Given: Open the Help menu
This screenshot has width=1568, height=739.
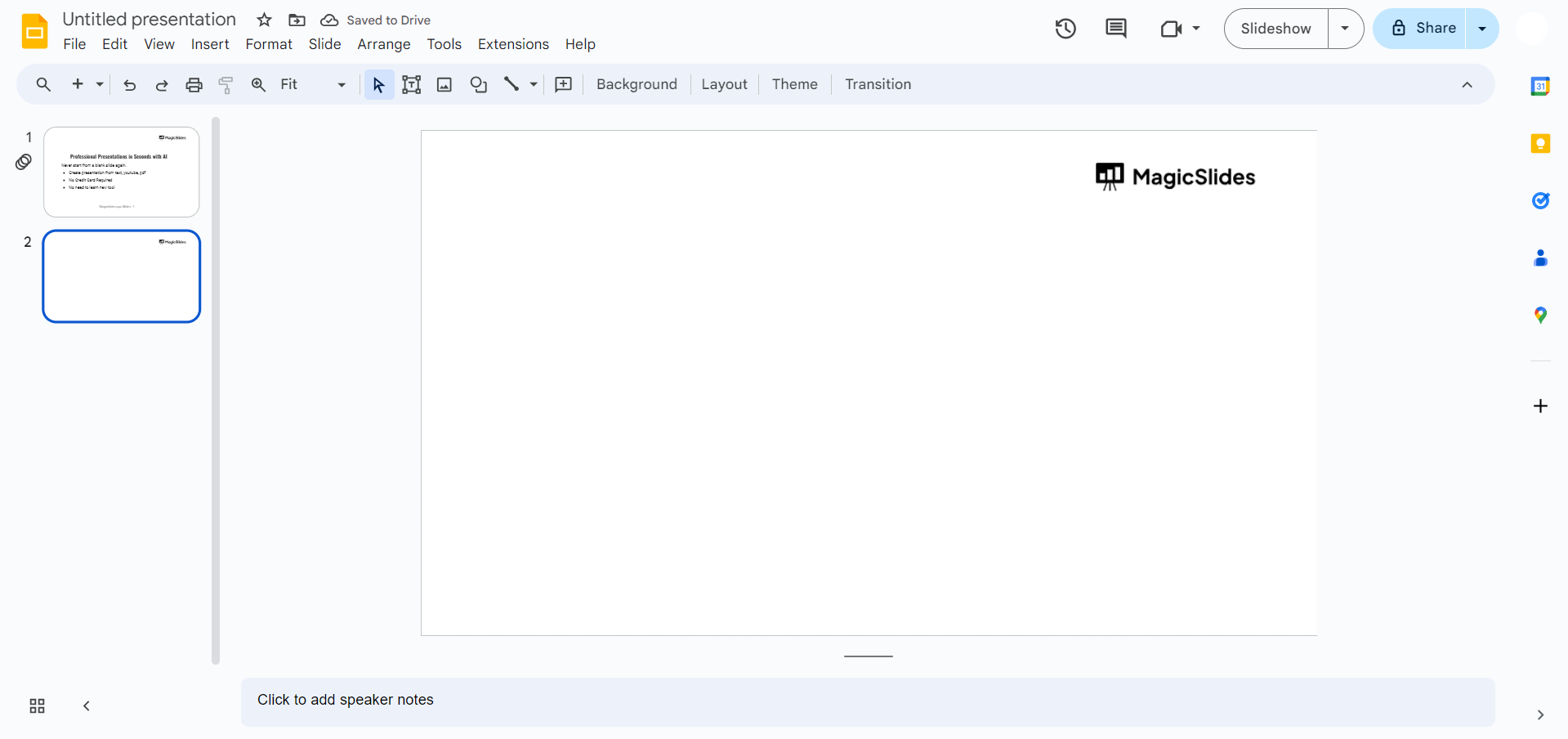Looking at the screenshot, I should pos(580,44).
